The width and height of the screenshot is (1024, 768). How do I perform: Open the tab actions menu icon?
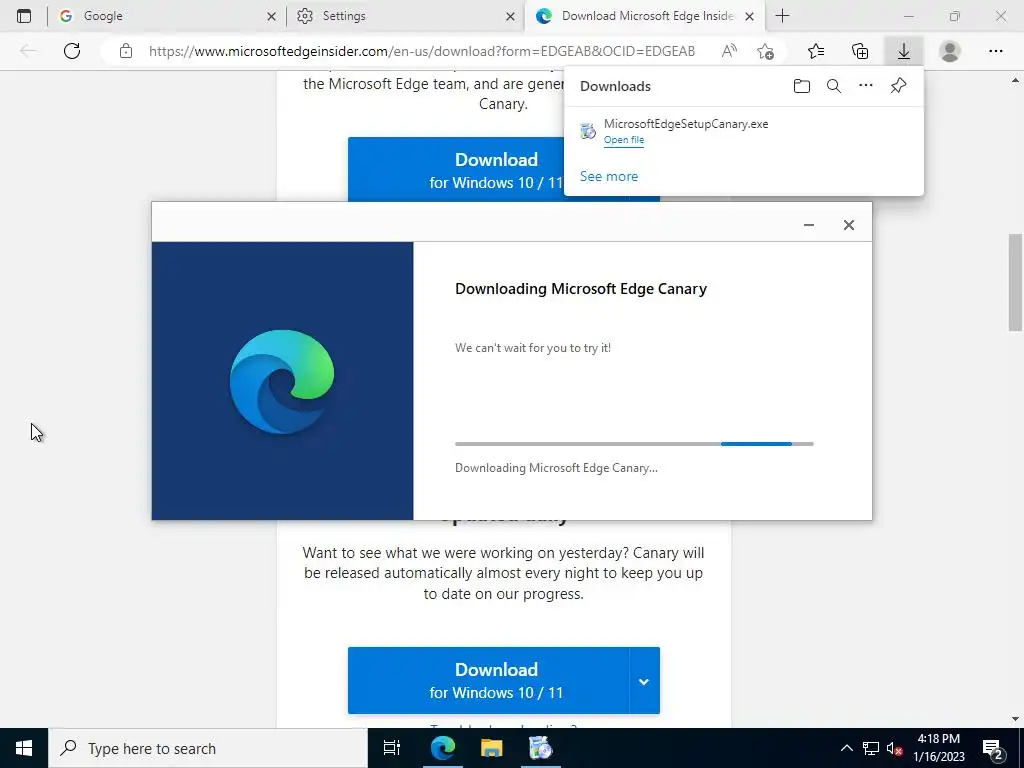click(24, 16)
